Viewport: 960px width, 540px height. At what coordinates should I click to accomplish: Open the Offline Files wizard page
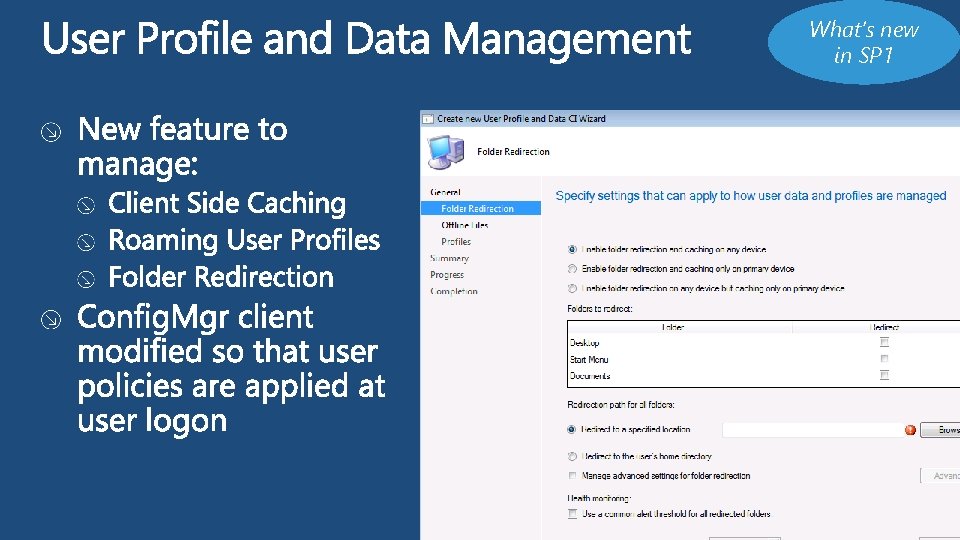coord(465,225)
